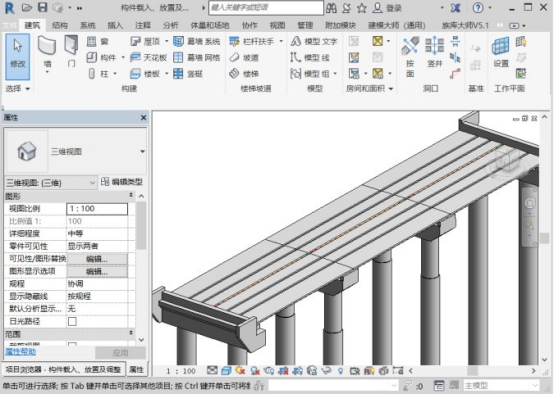Screen dimensions: 554x395
Task: Click the Stair (楼梯) tool
Action: 244,73
